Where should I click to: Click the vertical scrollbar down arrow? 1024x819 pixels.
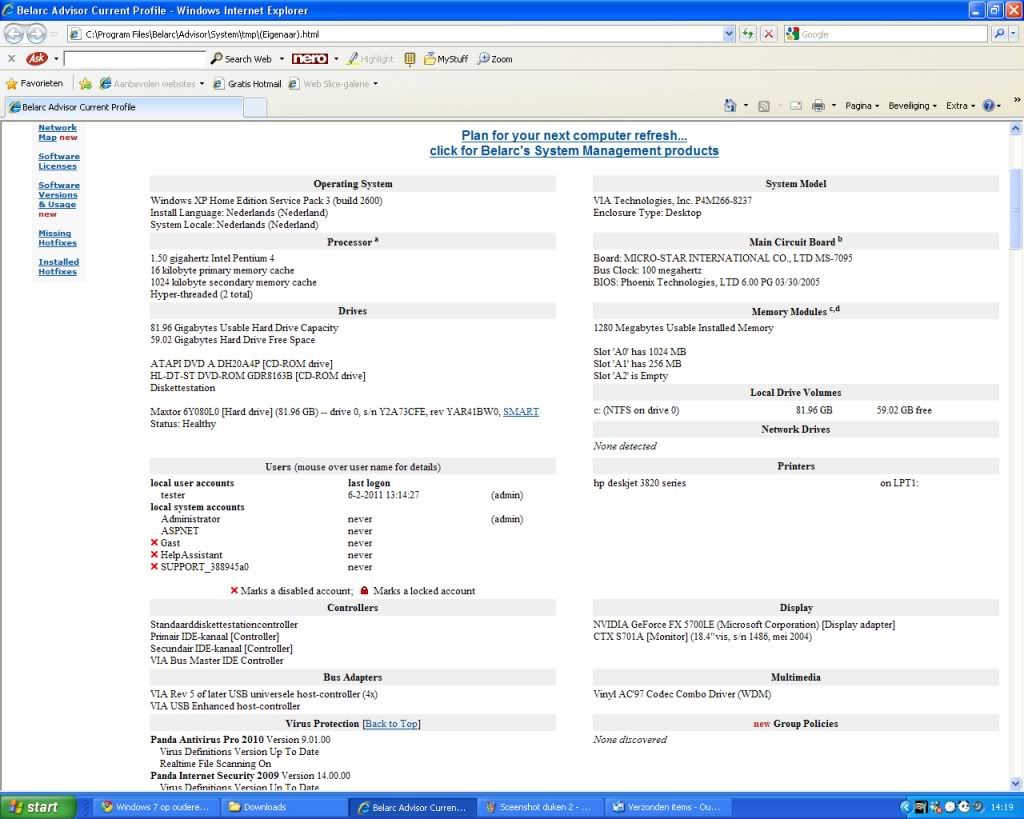[1016, 783]
